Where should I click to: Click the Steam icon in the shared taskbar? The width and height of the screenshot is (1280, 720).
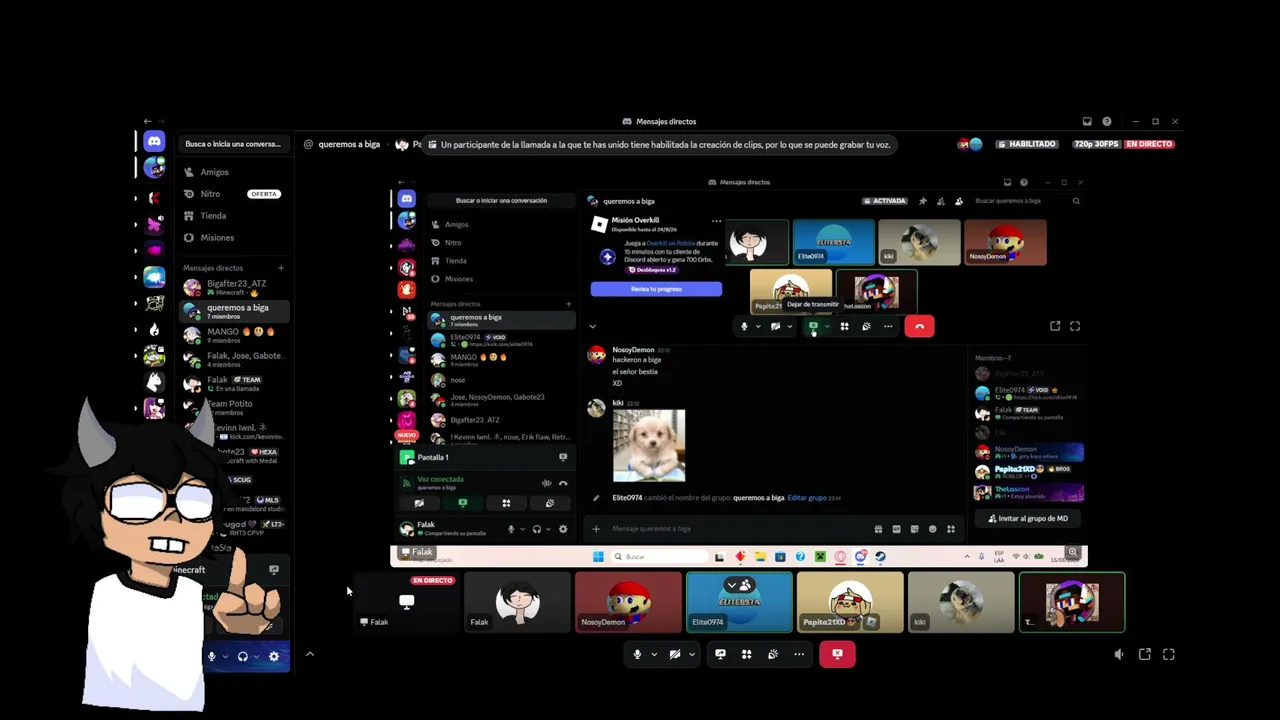click(x=880, y=557)
